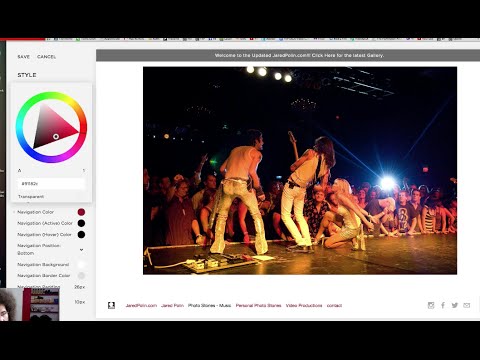The image size is (480, 360).
Task: Go to Video Productions navigation link
Action: tap(304, 305)
